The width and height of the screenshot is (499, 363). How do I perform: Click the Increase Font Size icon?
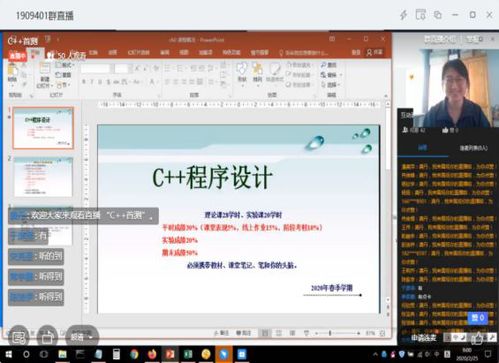137,68
